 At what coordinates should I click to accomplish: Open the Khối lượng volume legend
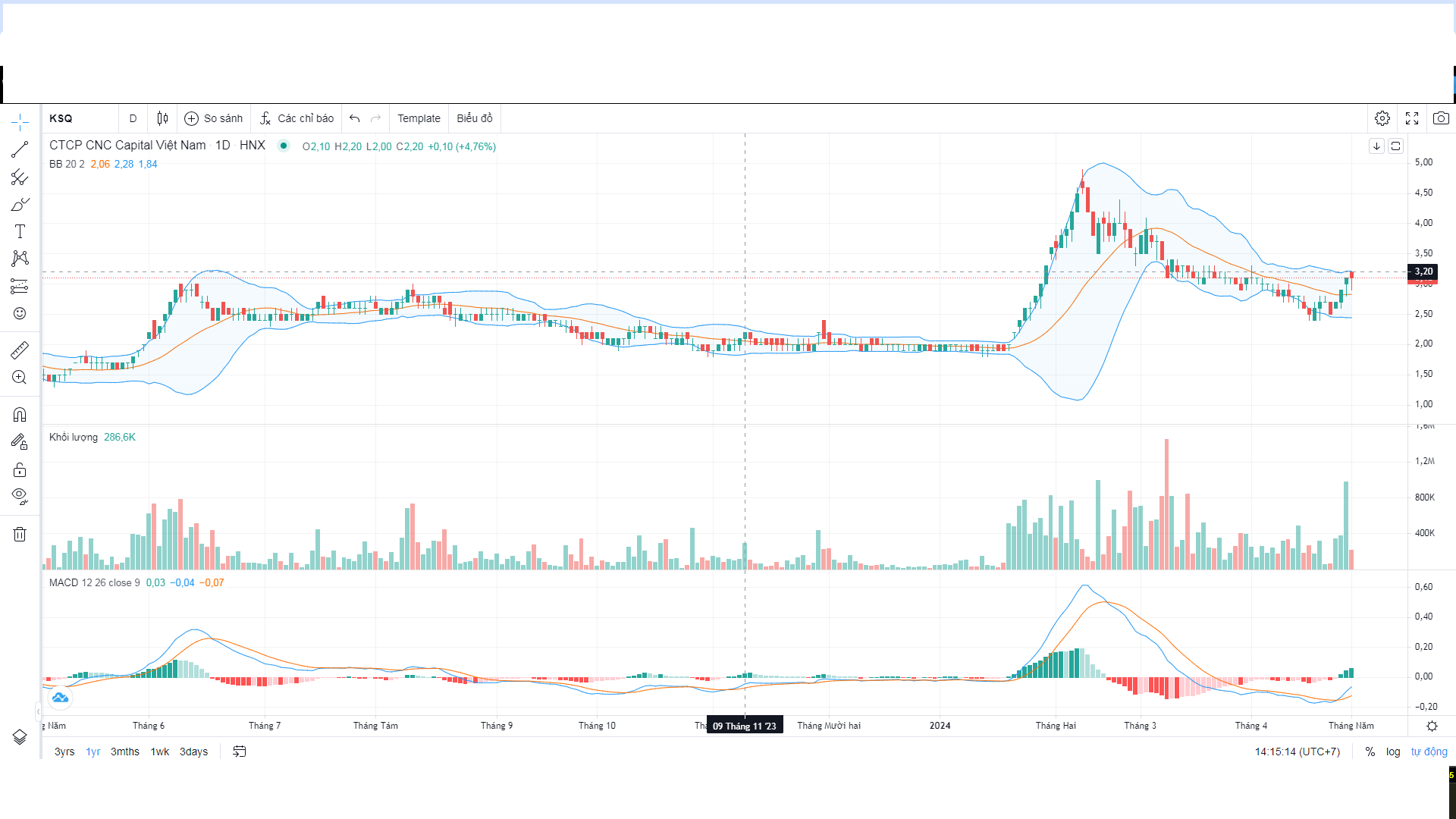(74, 437)
